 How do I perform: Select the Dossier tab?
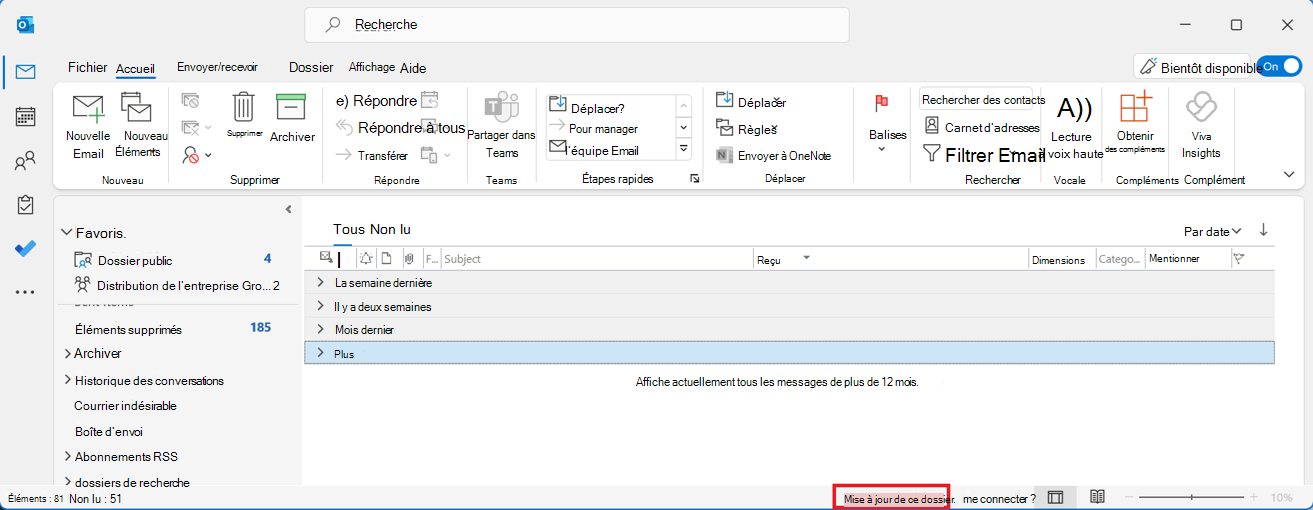coord(311,68)
